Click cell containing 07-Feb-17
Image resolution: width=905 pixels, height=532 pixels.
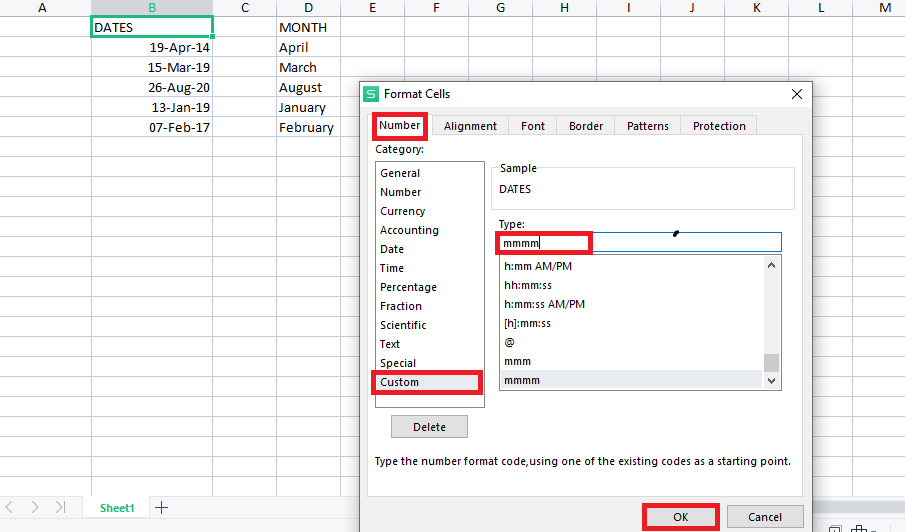pyautogui.click(x=152, y=128)
